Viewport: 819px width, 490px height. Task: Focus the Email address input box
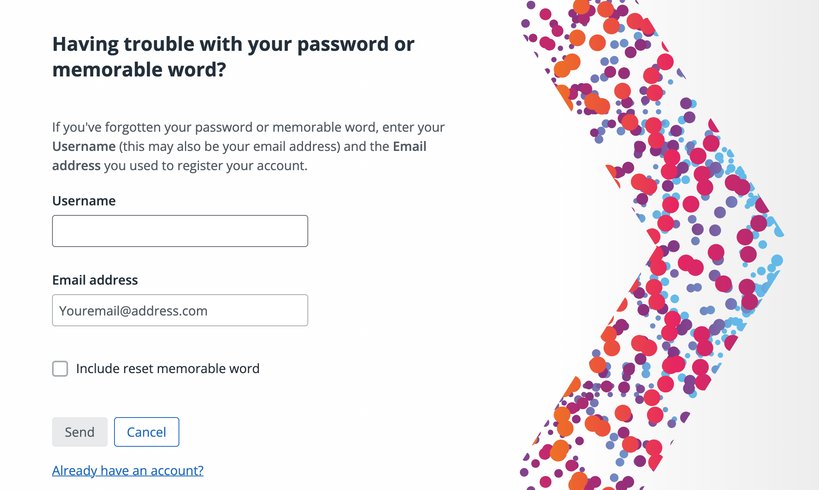tap(180, 310)
